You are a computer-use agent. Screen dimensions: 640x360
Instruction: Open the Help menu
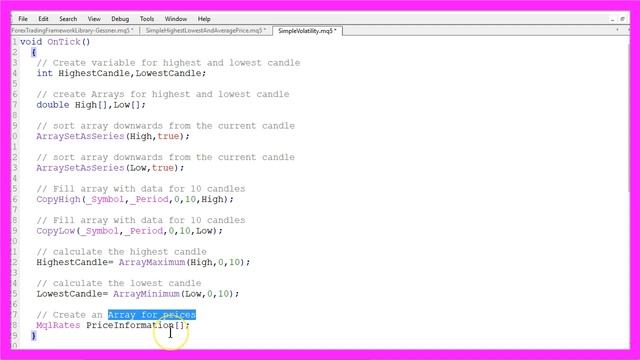[204, 19]
